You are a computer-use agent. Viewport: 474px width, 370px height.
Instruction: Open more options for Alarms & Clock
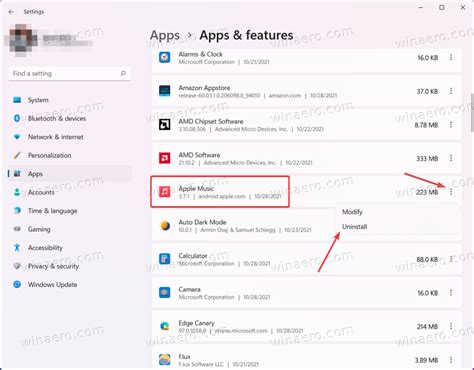(451, 58)
